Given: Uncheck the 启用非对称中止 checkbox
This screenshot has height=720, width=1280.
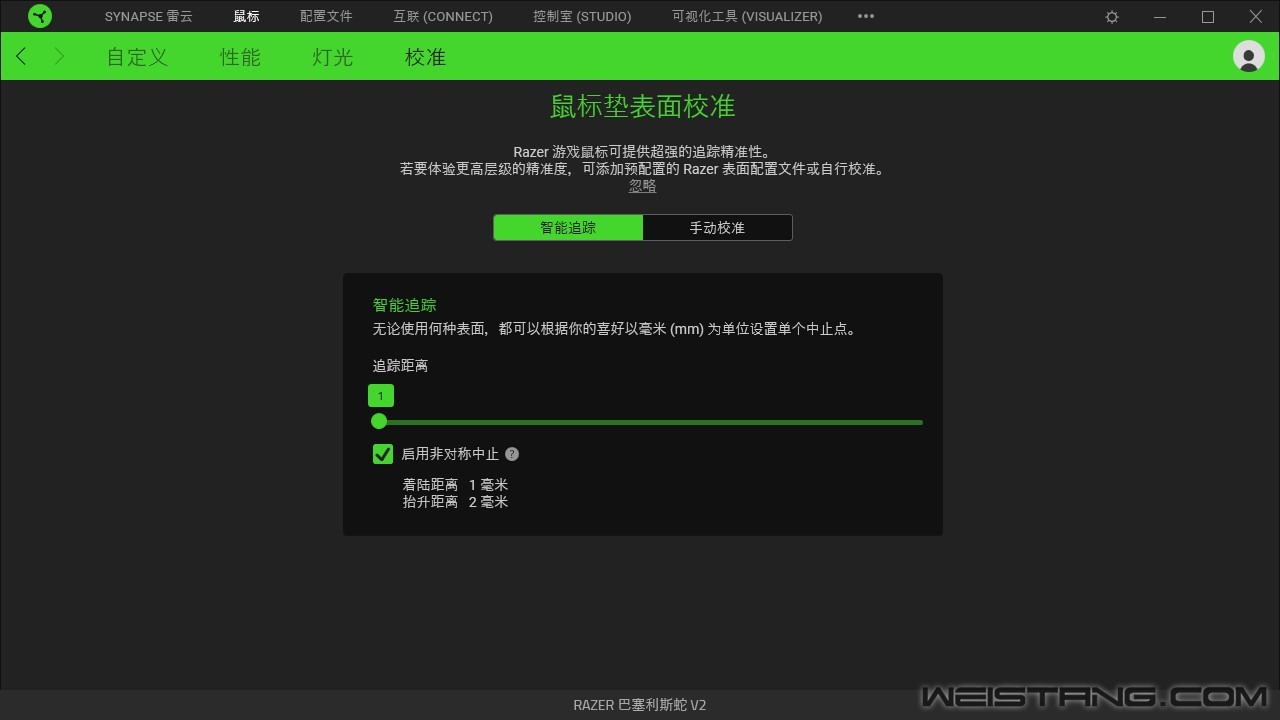Looking at the screenshot, I should (383, 454).
